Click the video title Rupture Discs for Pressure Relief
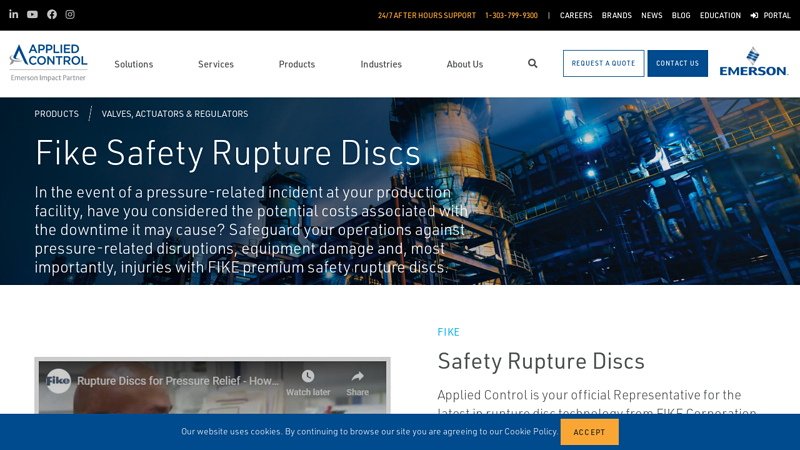800x450 pixels. pyautogui.click(x=178, y=381)
